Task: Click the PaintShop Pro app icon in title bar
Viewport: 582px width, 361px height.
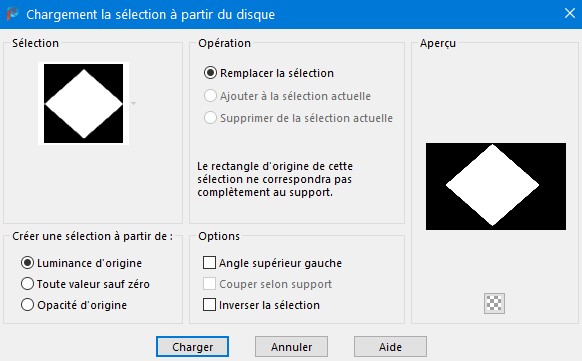Action: click(12, 14)
